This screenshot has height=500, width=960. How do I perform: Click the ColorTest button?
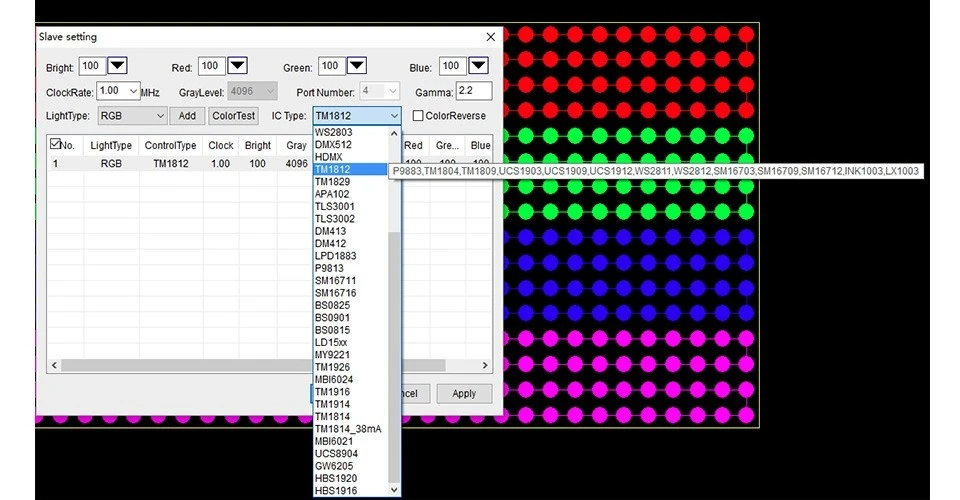(233, 116)
